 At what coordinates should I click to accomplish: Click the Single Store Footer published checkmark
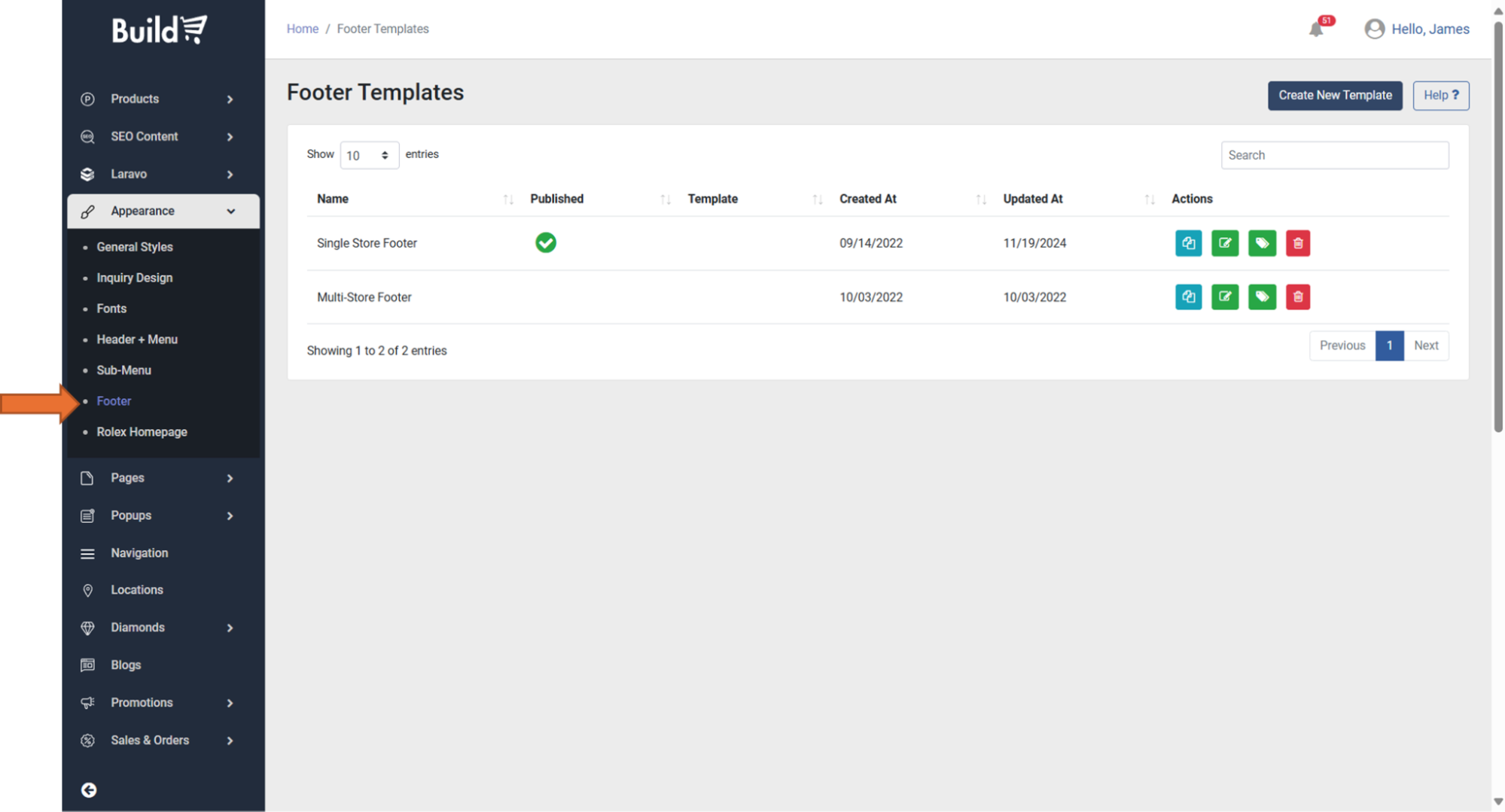click(546, 243)
